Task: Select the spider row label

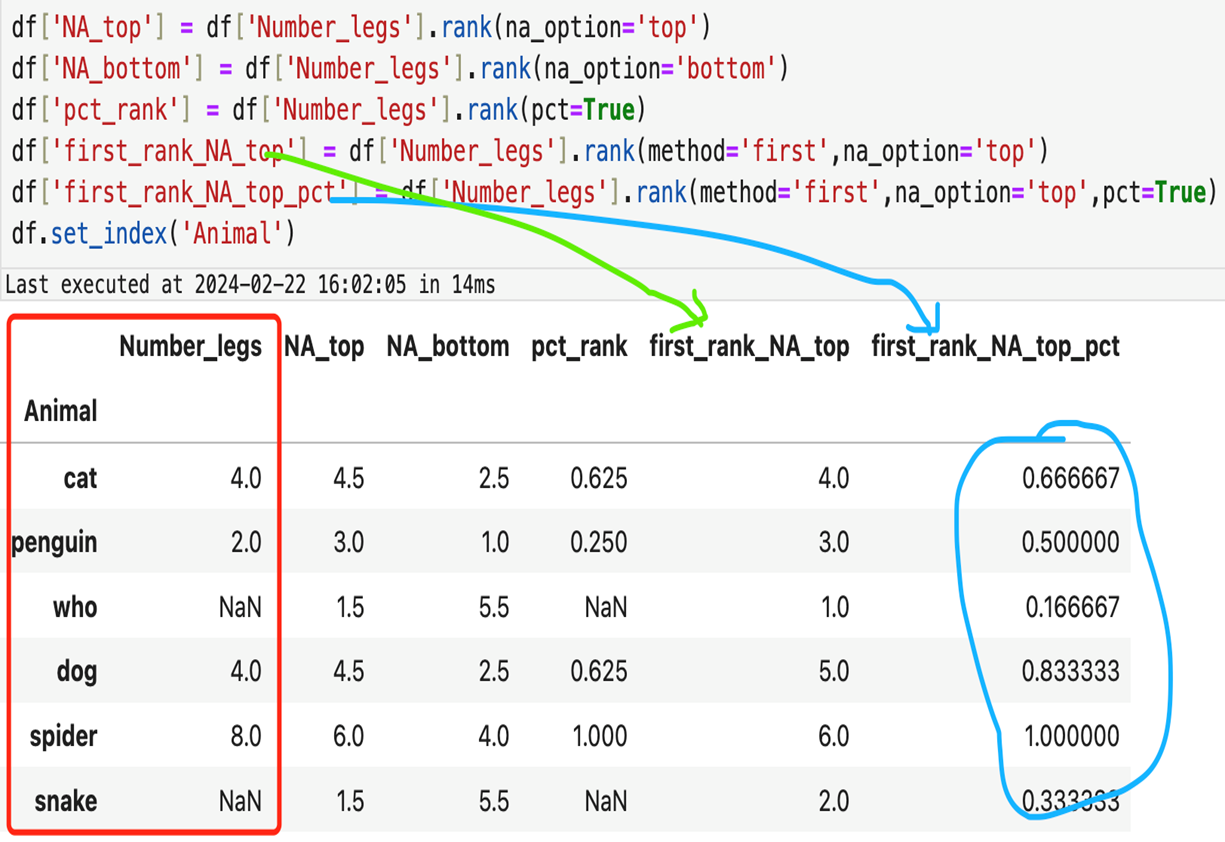Action: click(64, 736)
